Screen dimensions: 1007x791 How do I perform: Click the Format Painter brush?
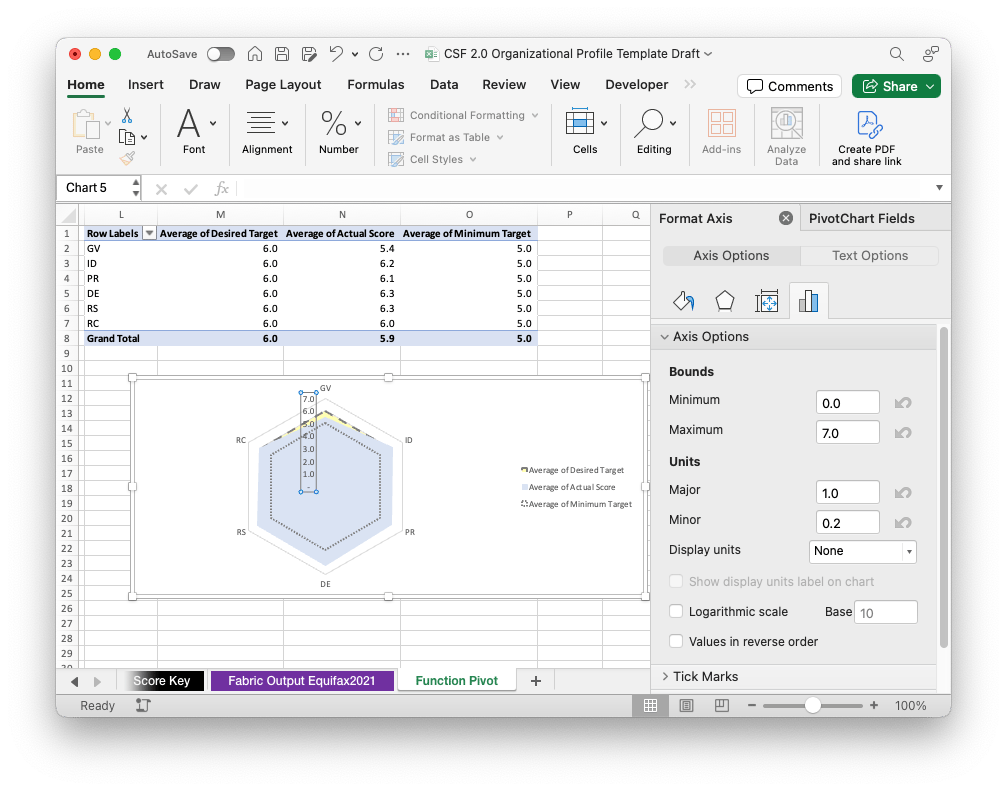click(x=127, y=158)
